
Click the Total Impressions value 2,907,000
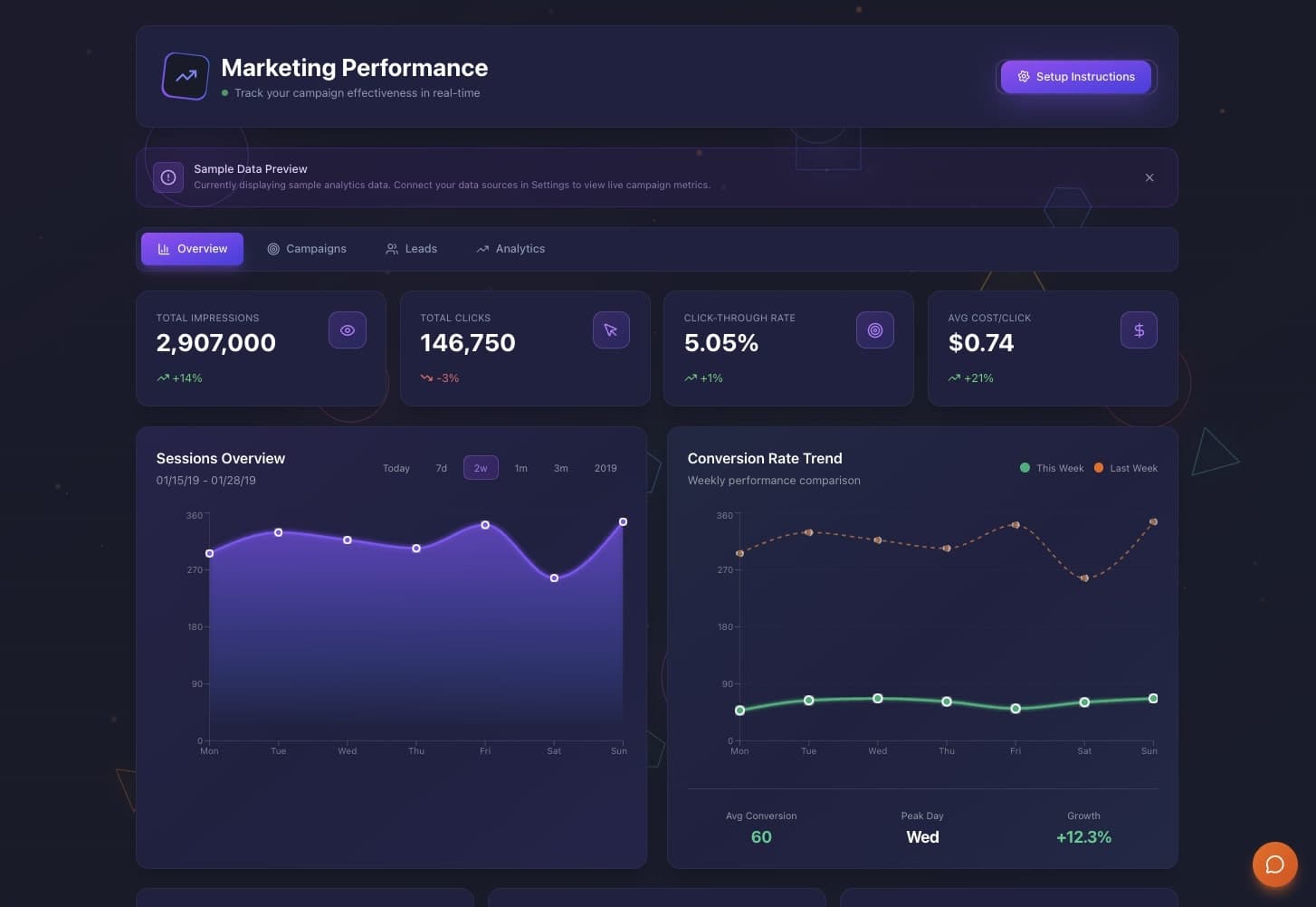pyautogui.click(x=216, y=343)
